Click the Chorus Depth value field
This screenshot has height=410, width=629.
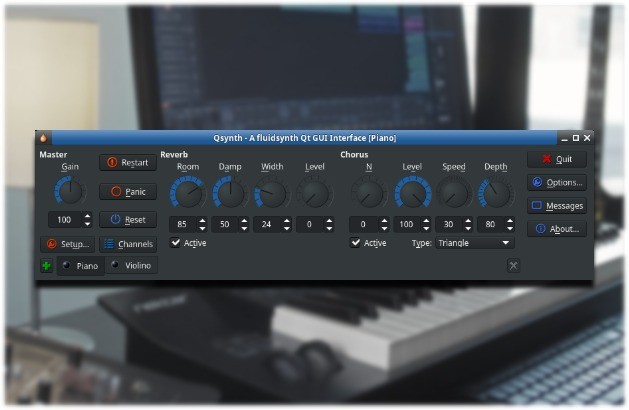[491, 224]
